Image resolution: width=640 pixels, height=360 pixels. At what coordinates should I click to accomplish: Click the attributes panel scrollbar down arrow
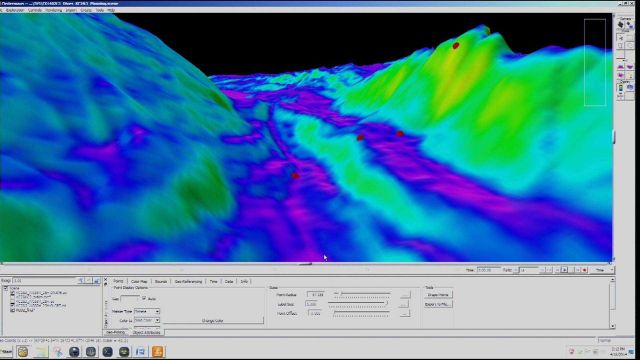click(x=613, y=326)
